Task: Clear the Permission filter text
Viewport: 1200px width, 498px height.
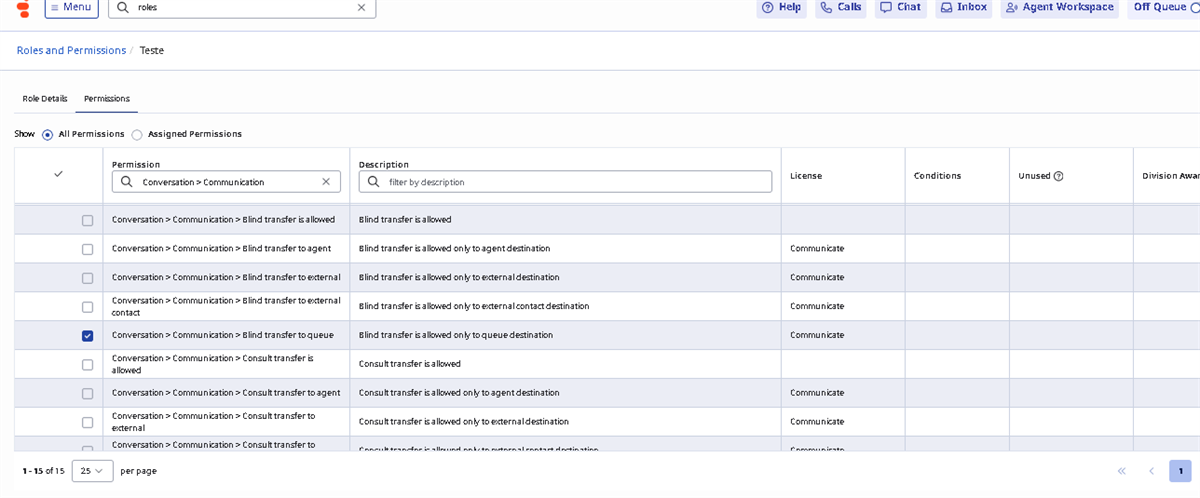Action: click(x=326, y=182)
